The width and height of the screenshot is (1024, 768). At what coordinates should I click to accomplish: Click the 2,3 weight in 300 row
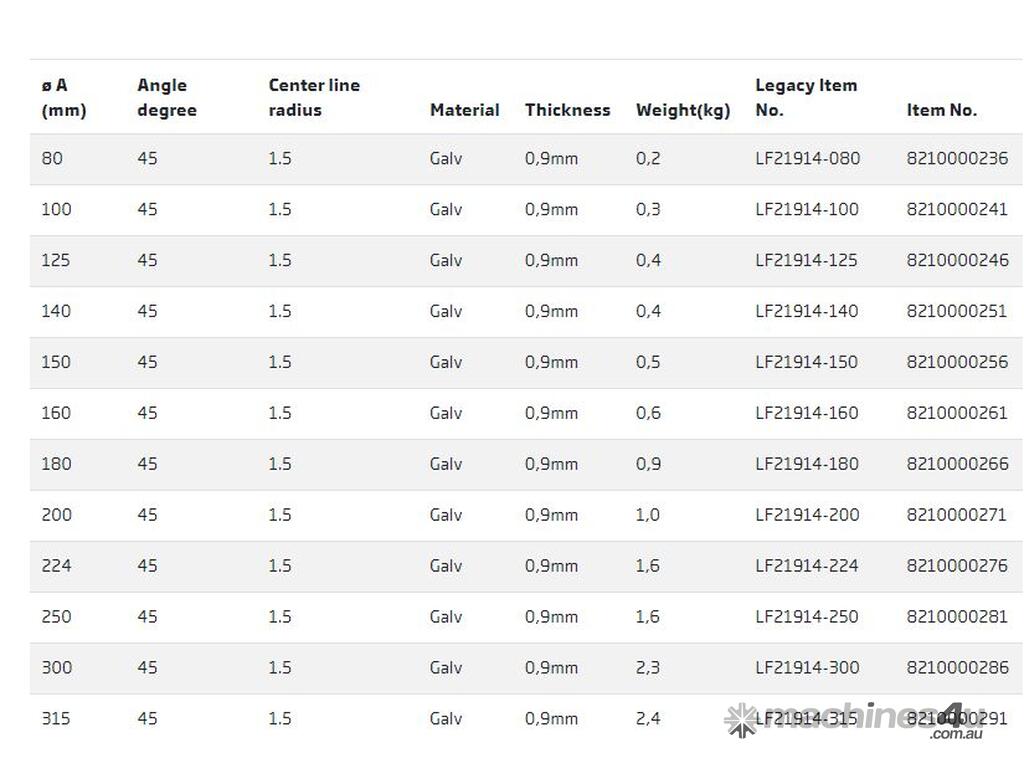(648, 668)
